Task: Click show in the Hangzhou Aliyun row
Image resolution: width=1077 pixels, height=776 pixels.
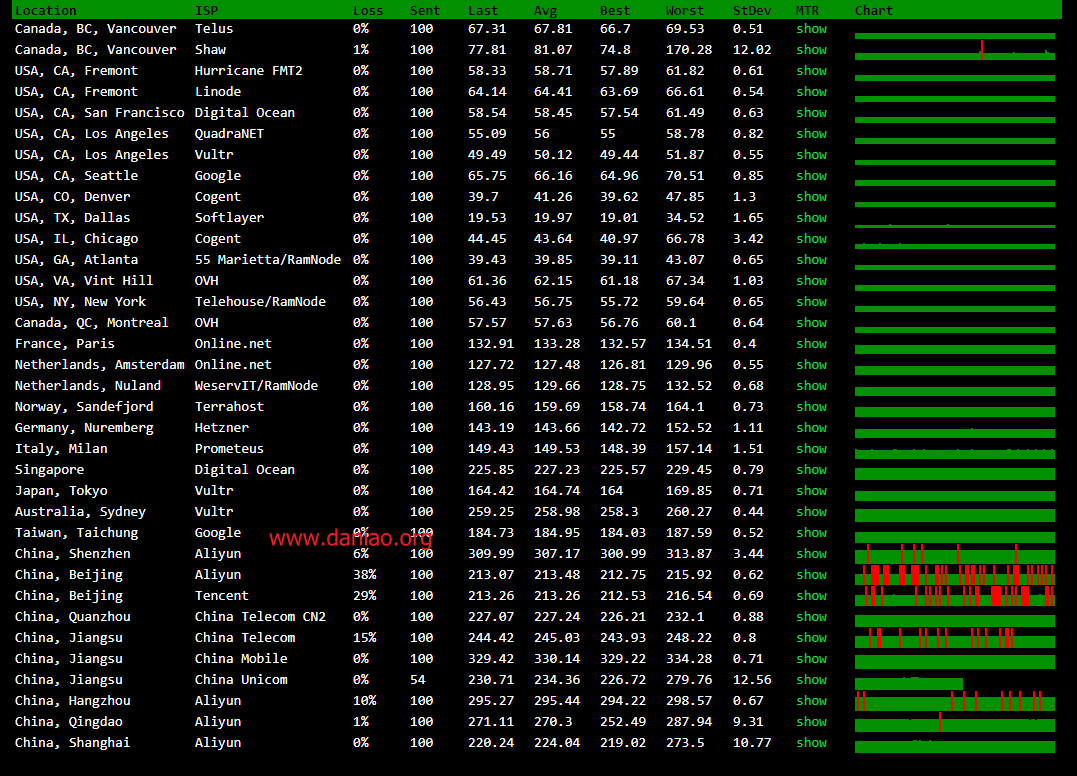Action: click(811, 701)
